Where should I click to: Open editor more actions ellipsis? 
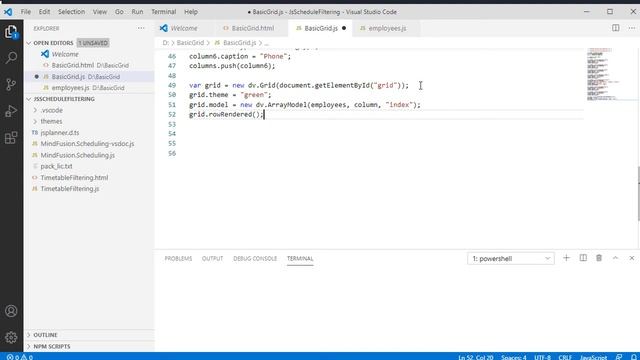click(x=632, y=28)
